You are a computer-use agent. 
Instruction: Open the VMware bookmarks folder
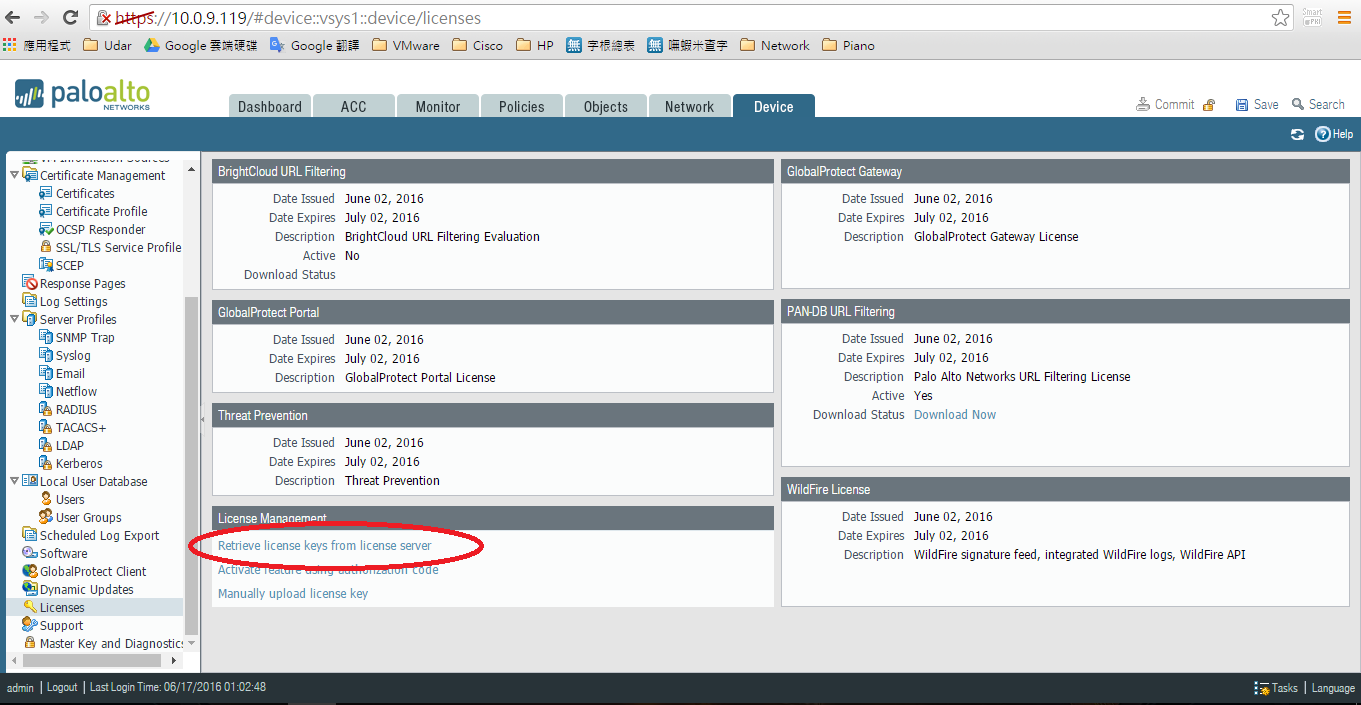(x=405, y=45)
